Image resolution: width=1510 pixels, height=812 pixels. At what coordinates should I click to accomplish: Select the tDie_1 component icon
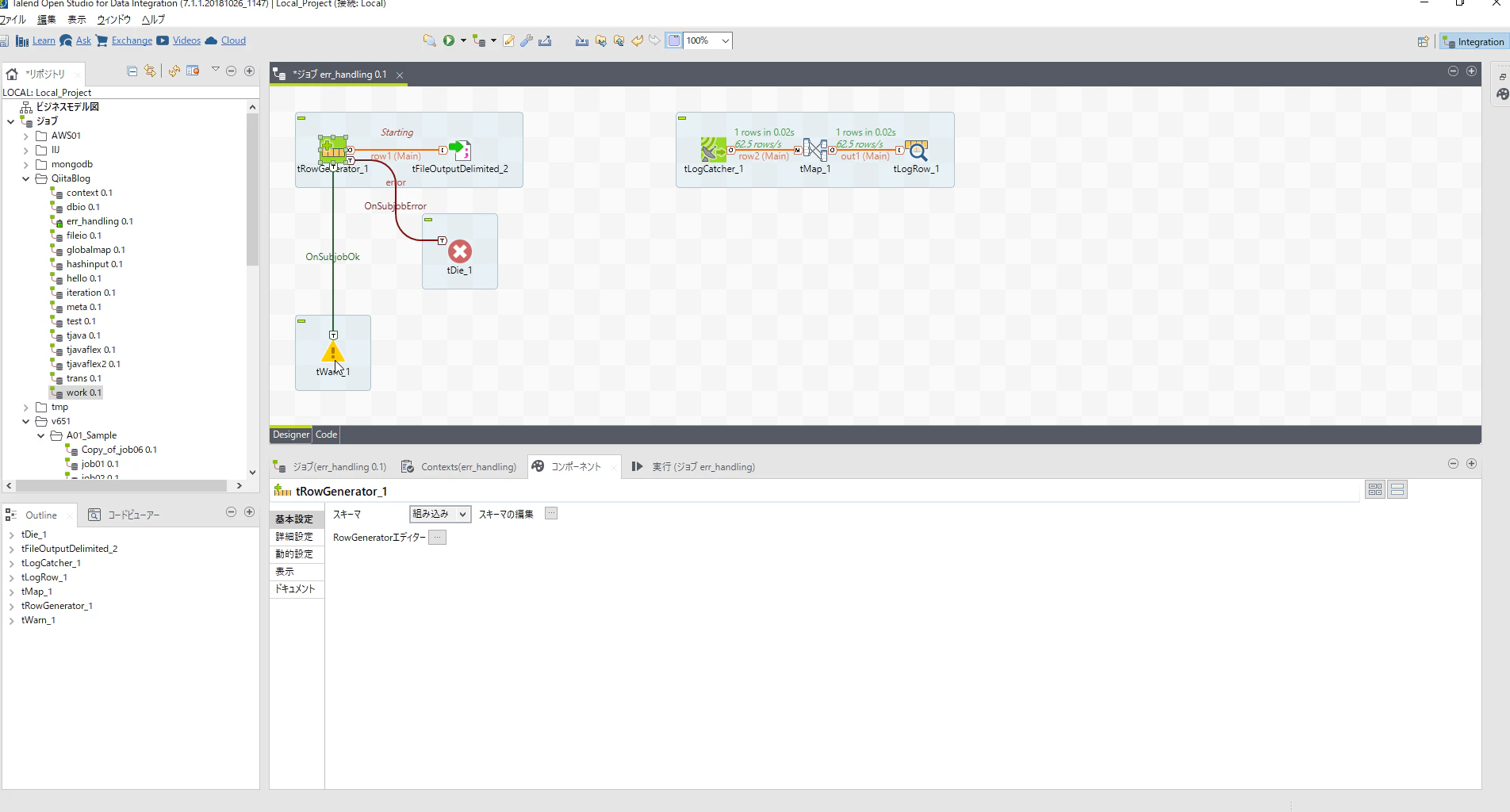click(460, 251)
